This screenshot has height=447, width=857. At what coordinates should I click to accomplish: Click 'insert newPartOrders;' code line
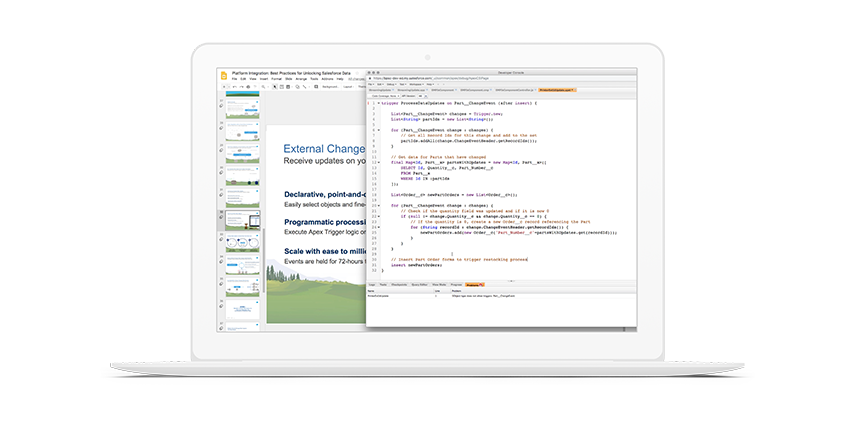416,265
